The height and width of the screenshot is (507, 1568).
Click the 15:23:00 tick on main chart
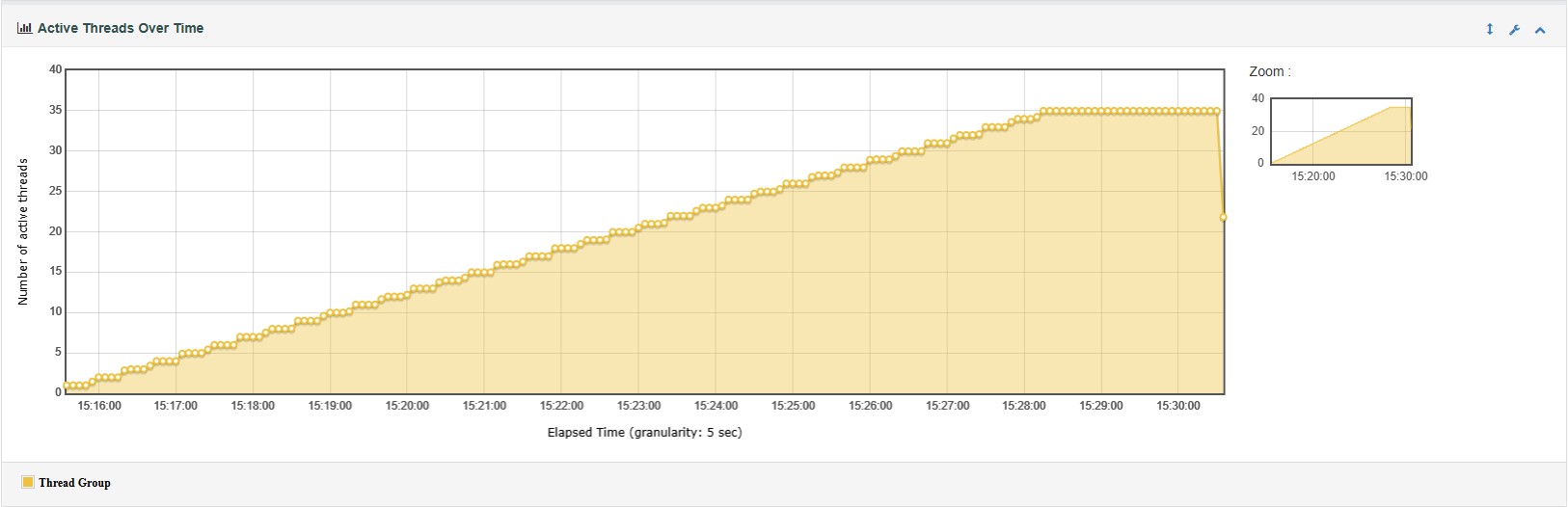638,406
